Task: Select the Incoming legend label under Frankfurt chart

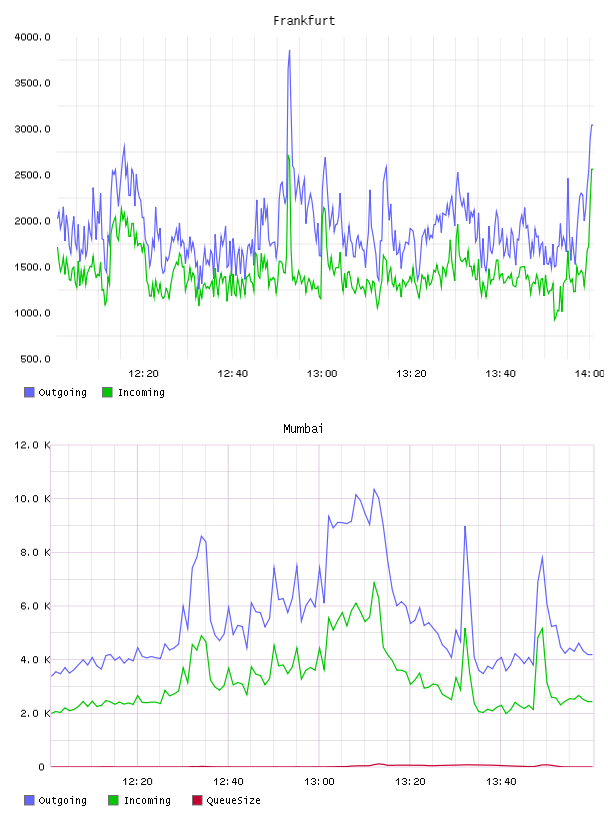Action: (141, 393)
